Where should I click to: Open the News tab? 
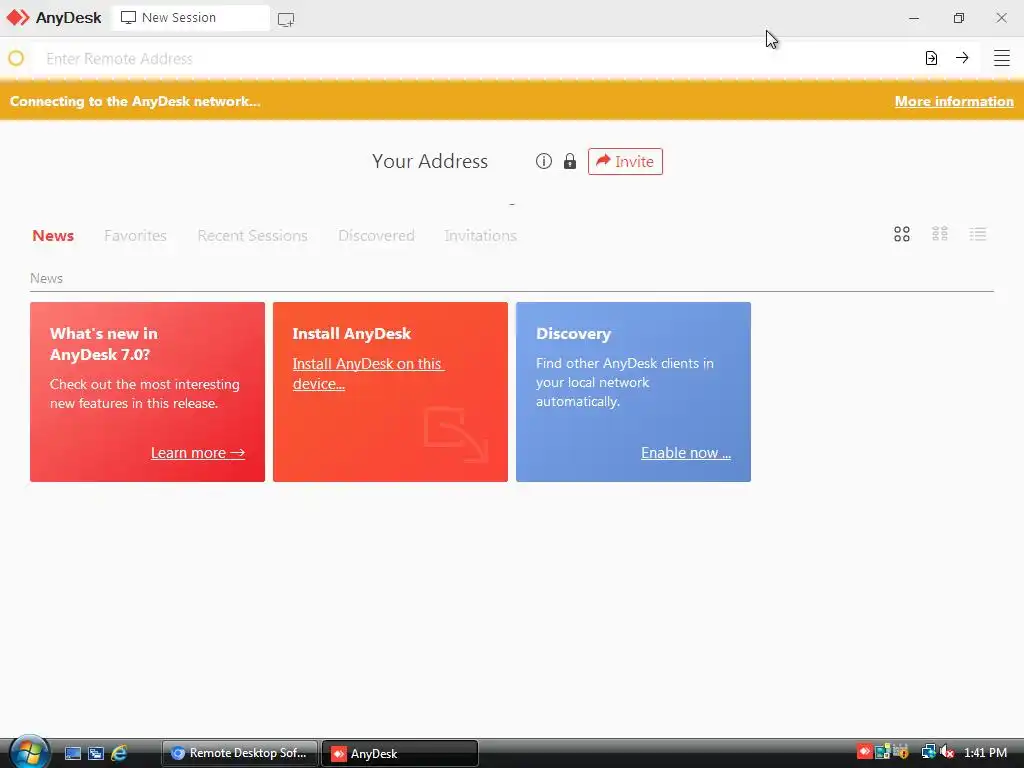[x=53, y=236]
